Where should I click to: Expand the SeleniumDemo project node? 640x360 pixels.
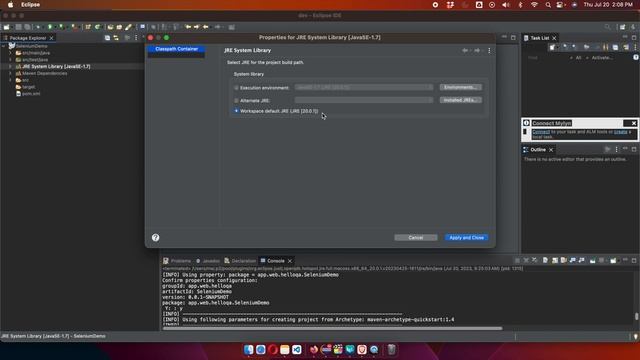click(x=4, y=46)
